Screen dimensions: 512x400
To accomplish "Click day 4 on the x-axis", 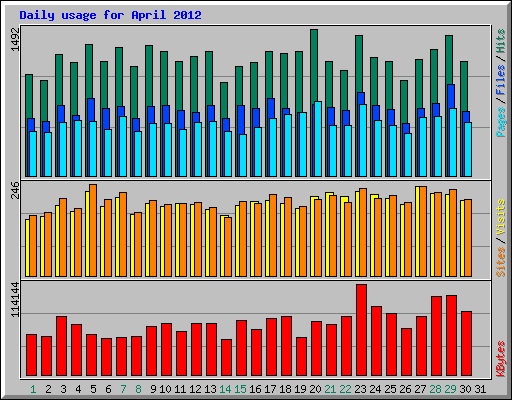I will pos(78,389).
